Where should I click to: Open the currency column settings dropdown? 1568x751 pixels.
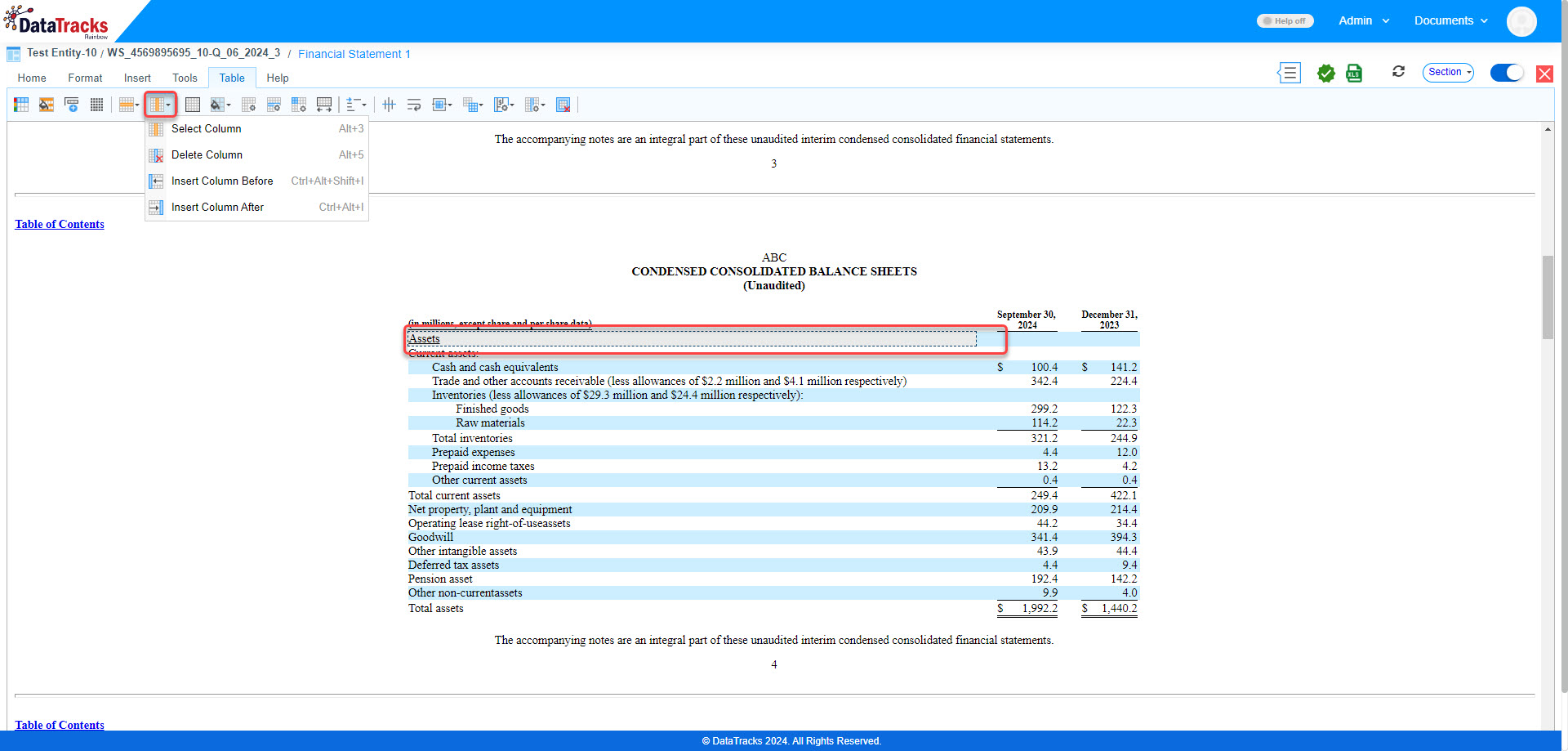point(504,105)
